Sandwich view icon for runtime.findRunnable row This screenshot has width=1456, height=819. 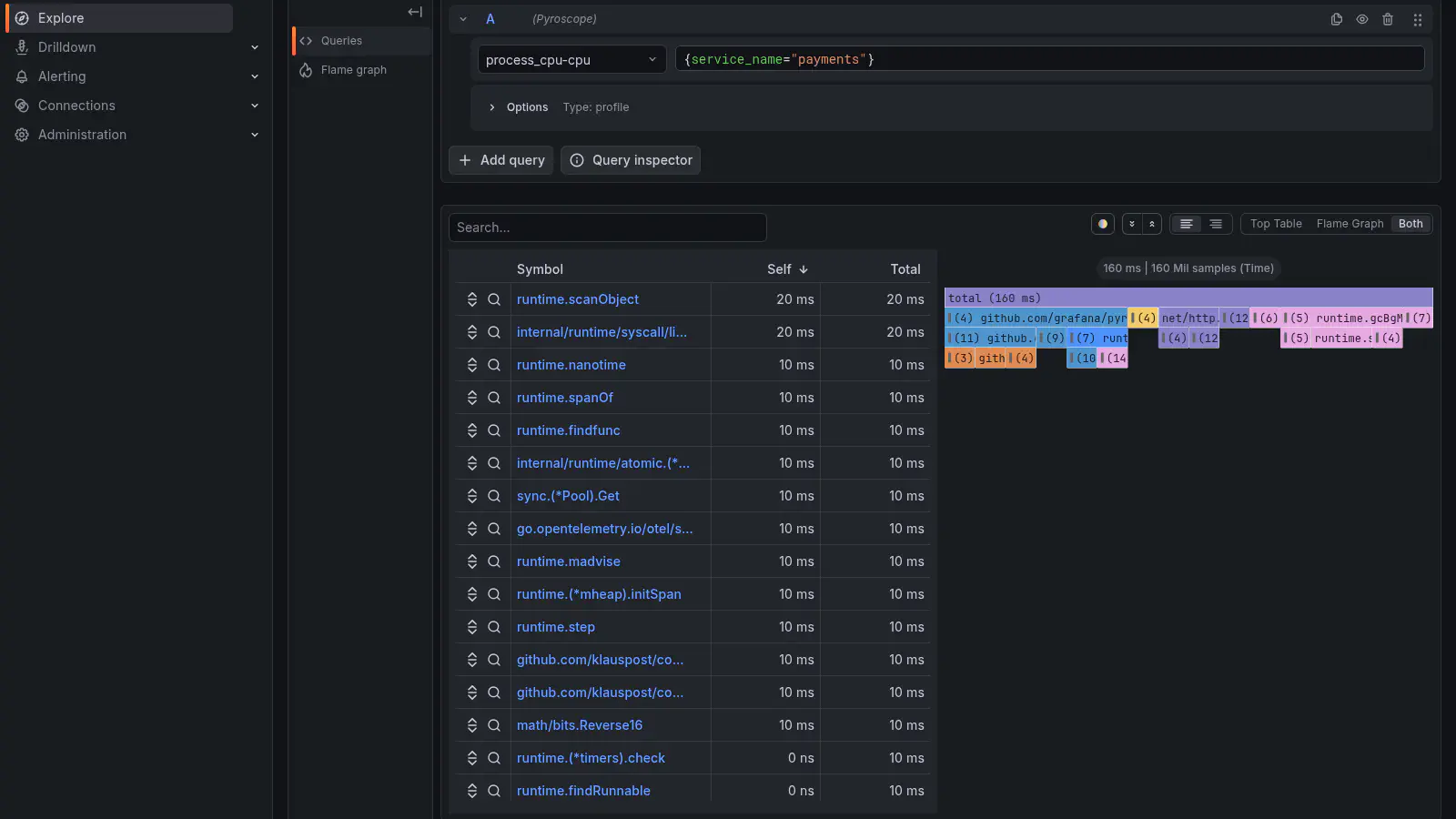pos(472,791)
